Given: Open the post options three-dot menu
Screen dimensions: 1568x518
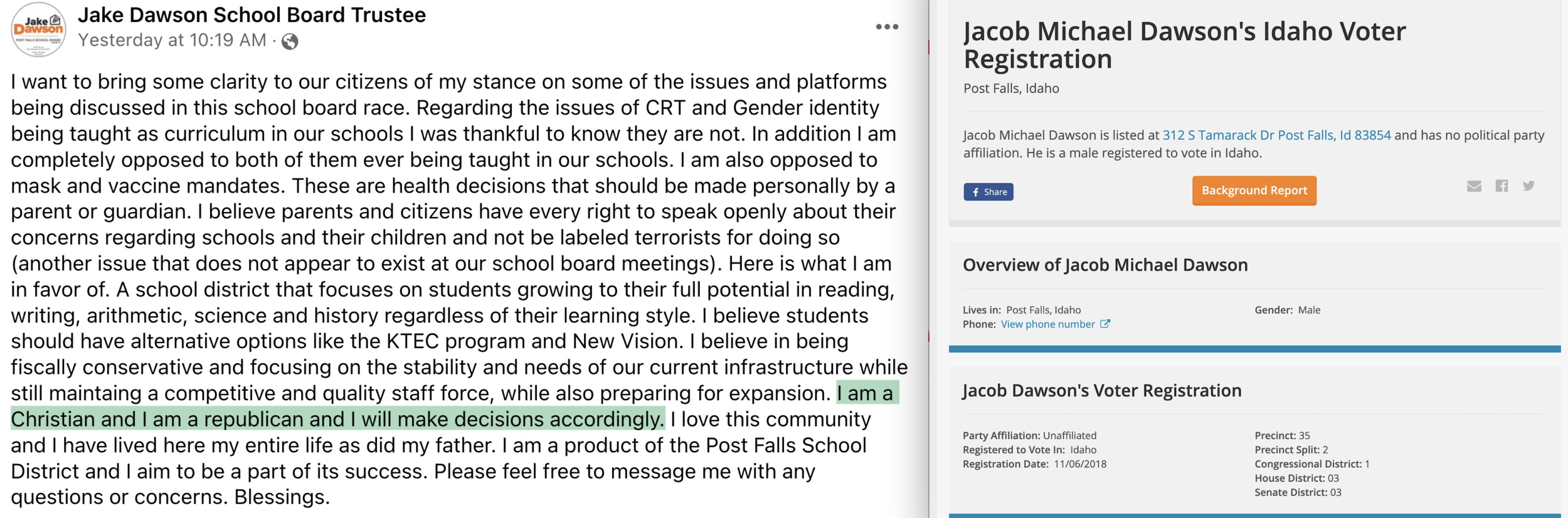Looking at the screenshot, I should point(887,27).
